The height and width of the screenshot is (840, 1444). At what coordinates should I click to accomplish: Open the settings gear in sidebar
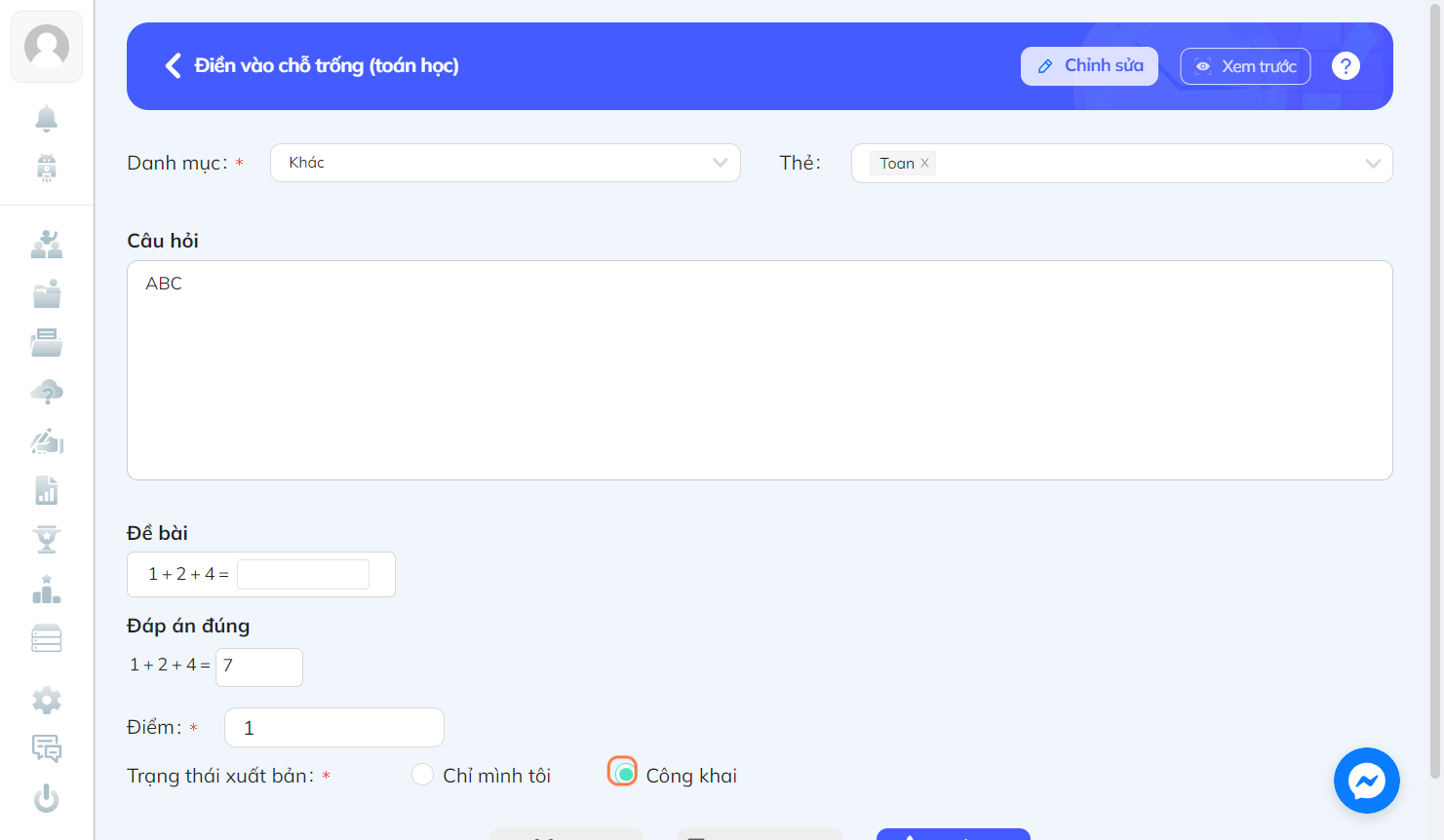47,701
